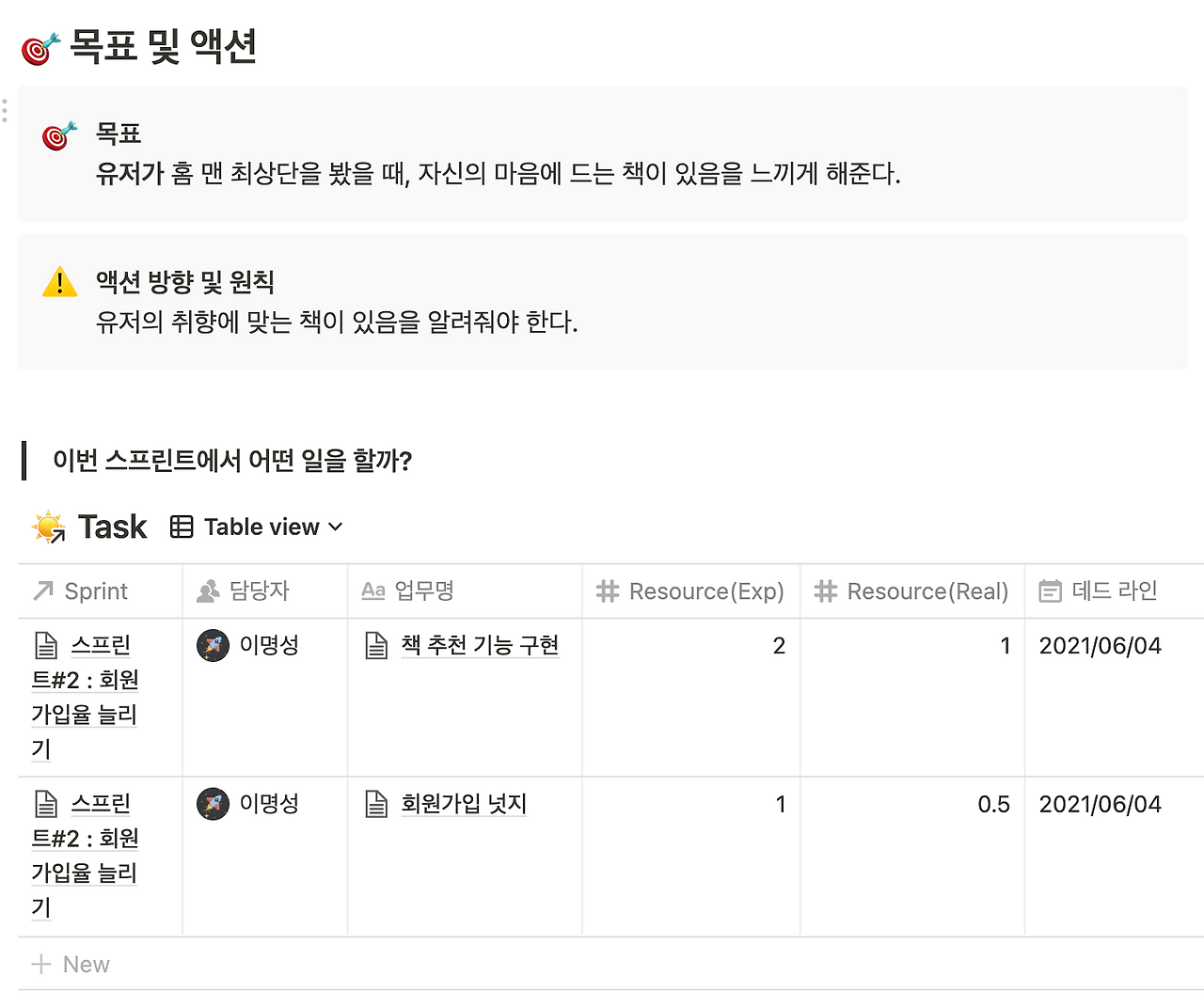This screenshot has width=1204, height=1007.
Task: Click the Aa icon on the 업무명 column header
Action: click(372, 590)
